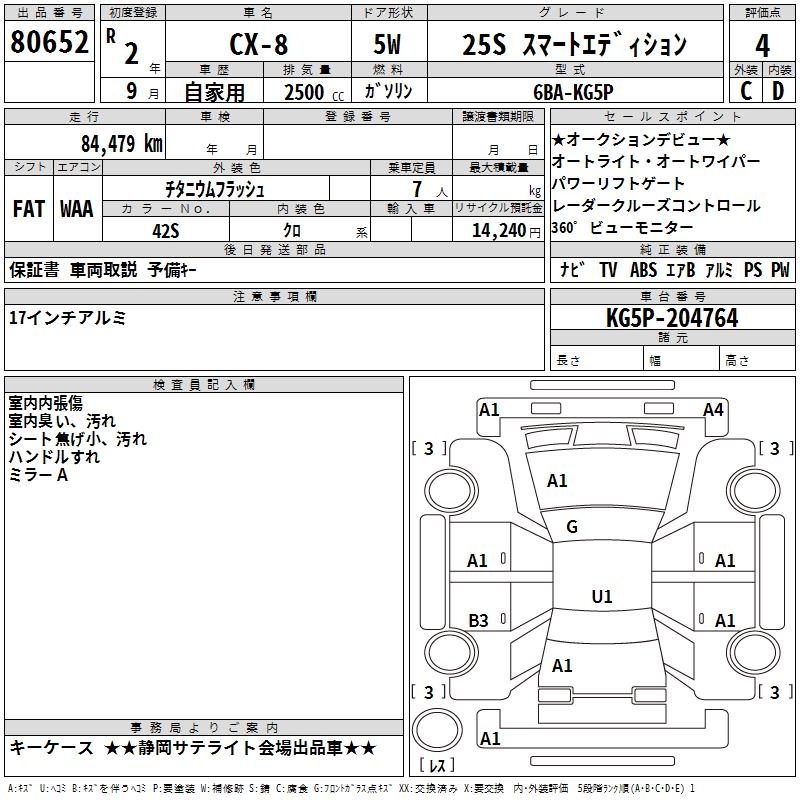Image resolution: width=800 pixels, height=800 pixels.
Task: Click レーダークルーズコントロール line
Action: click(656, 206)
